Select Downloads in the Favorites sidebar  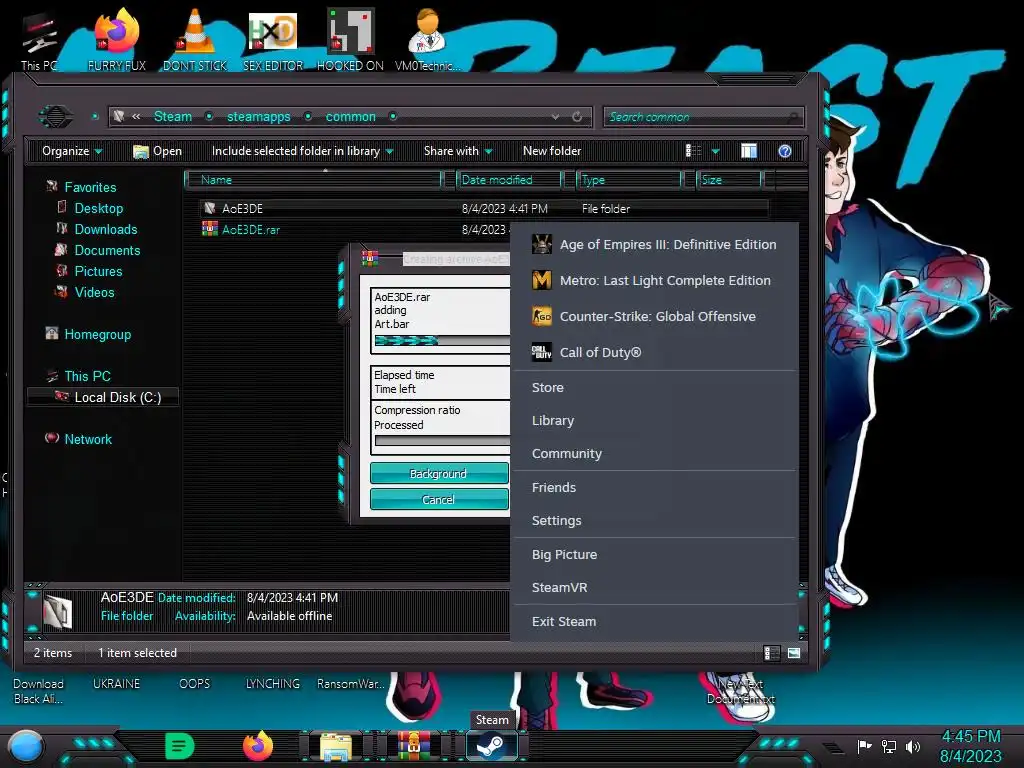coord(106,229)
